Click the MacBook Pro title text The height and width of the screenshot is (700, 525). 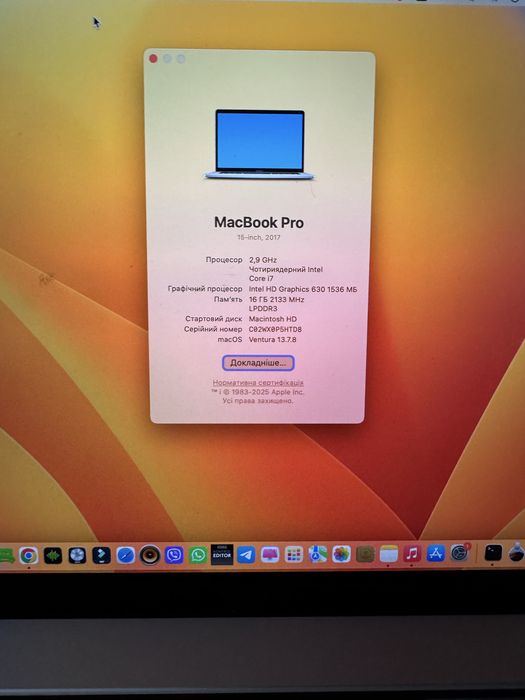coord(259,222)
